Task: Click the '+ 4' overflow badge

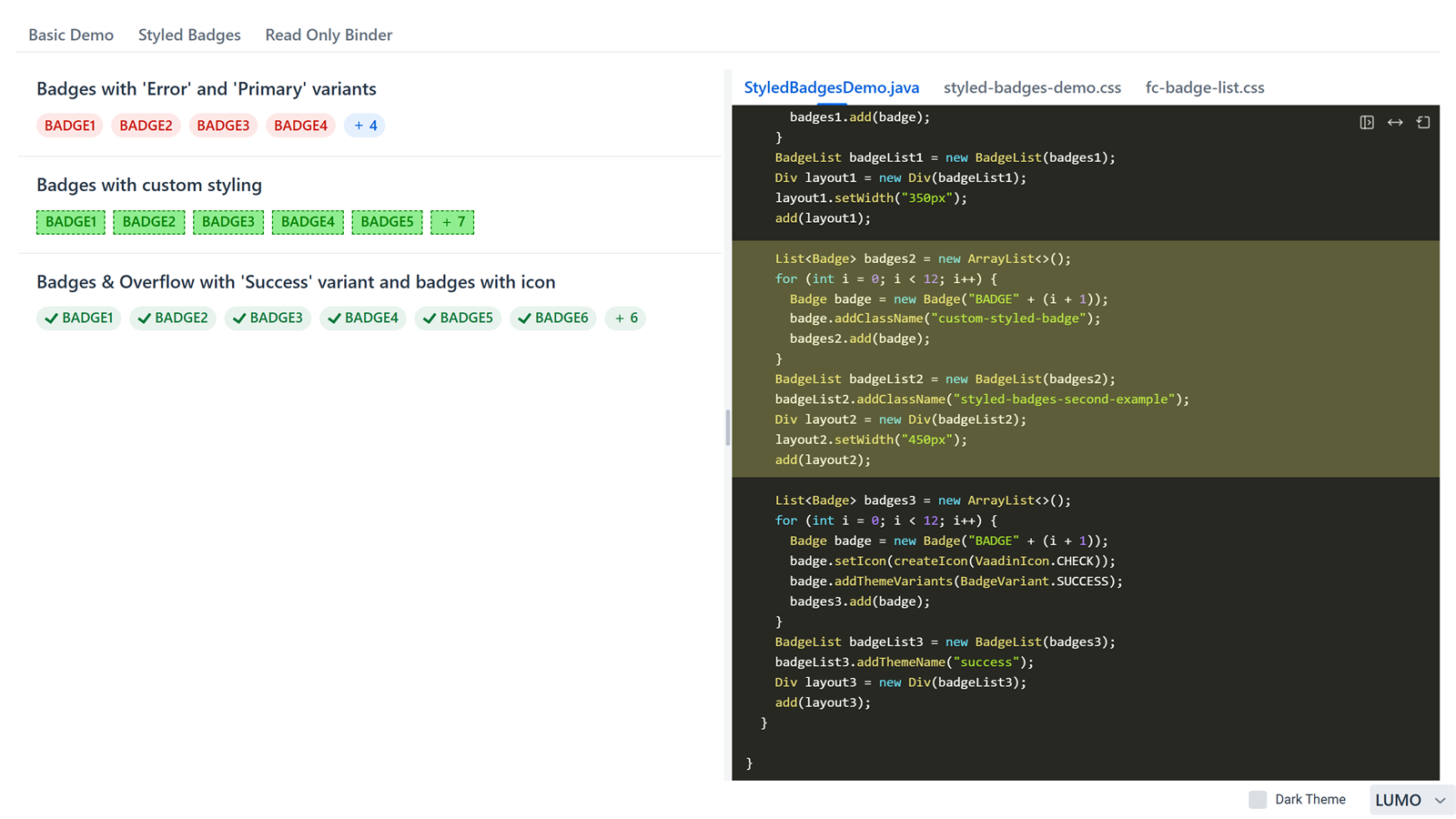Action: (x=365, y=126)
